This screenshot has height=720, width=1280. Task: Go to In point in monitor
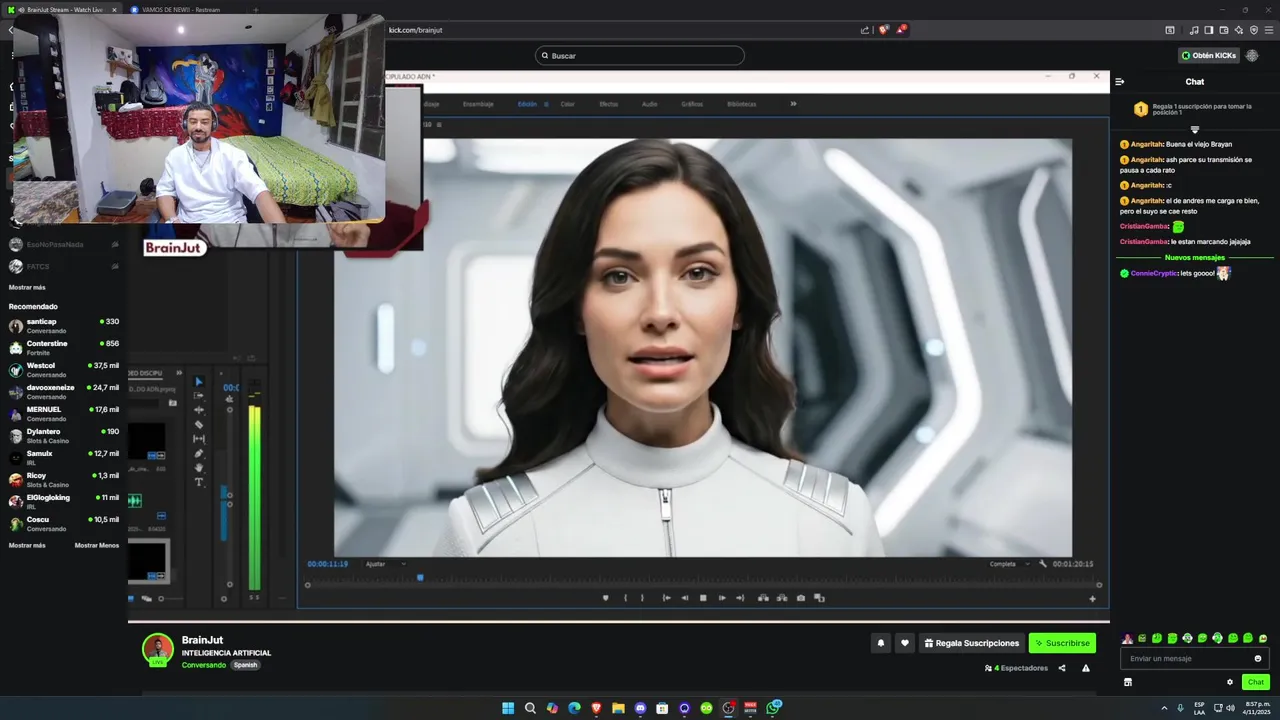coord(667,598)
